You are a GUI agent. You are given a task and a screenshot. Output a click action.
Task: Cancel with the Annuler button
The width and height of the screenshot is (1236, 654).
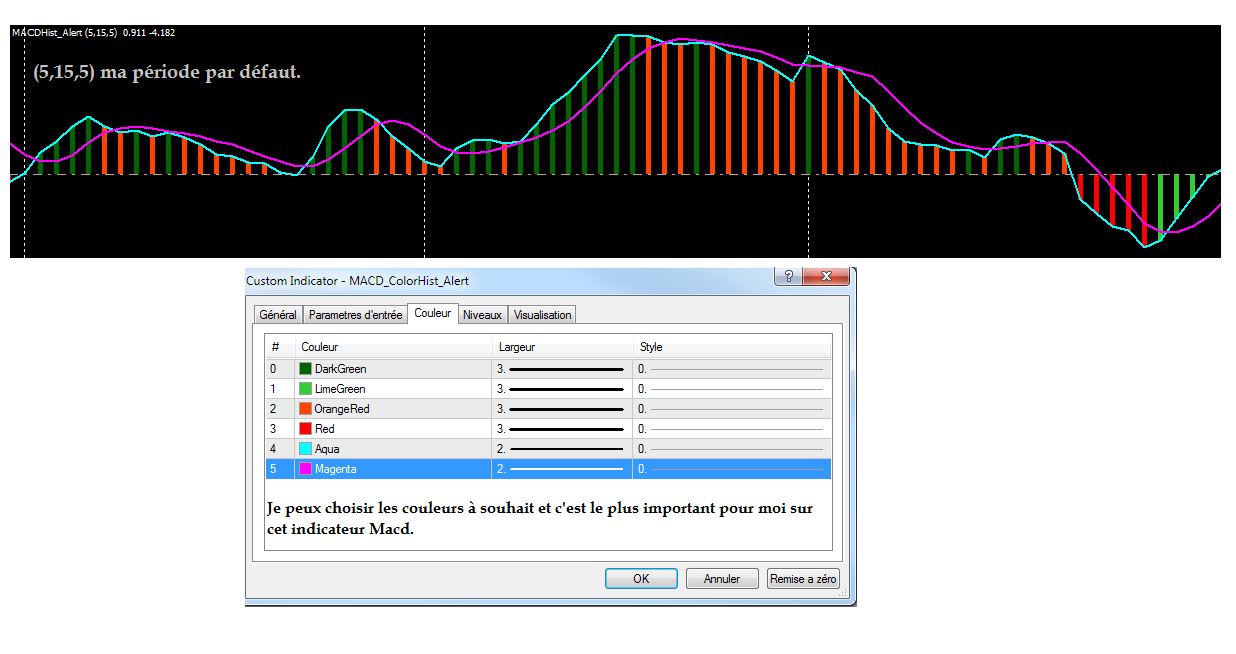722,579
